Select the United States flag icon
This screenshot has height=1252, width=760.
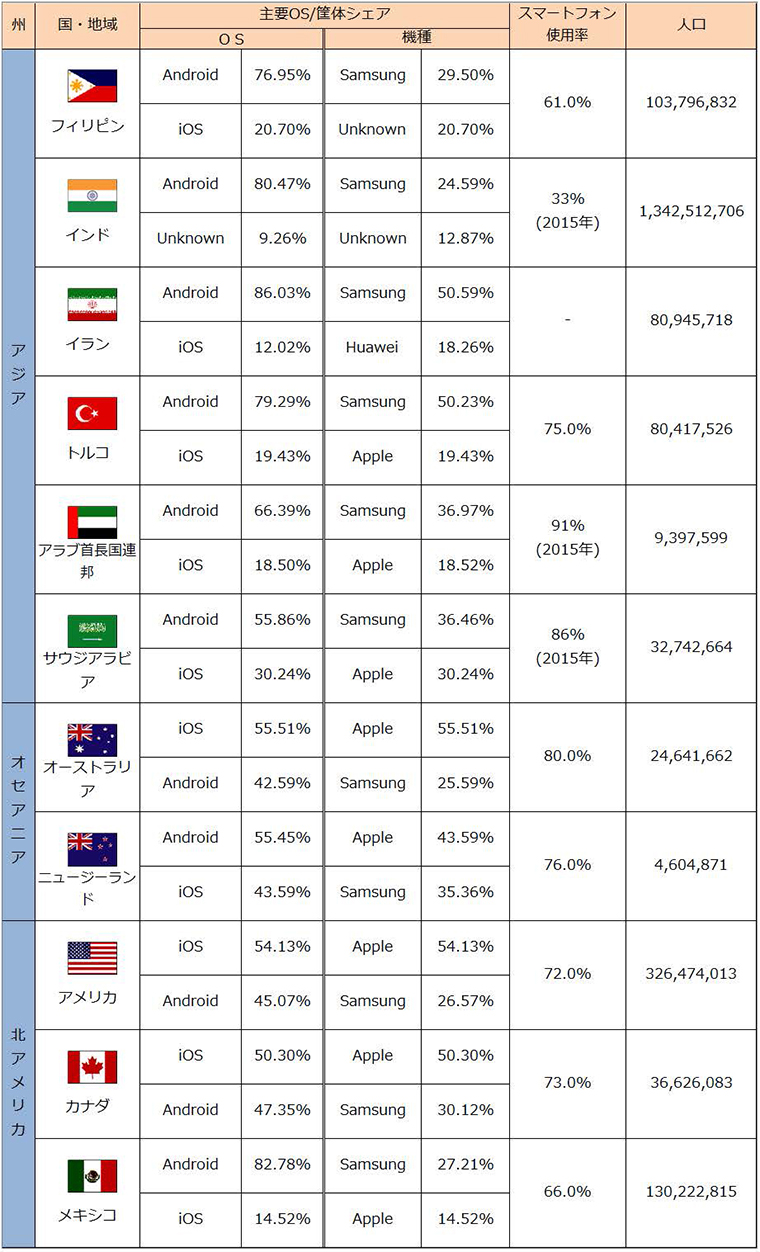coord(92,958)
